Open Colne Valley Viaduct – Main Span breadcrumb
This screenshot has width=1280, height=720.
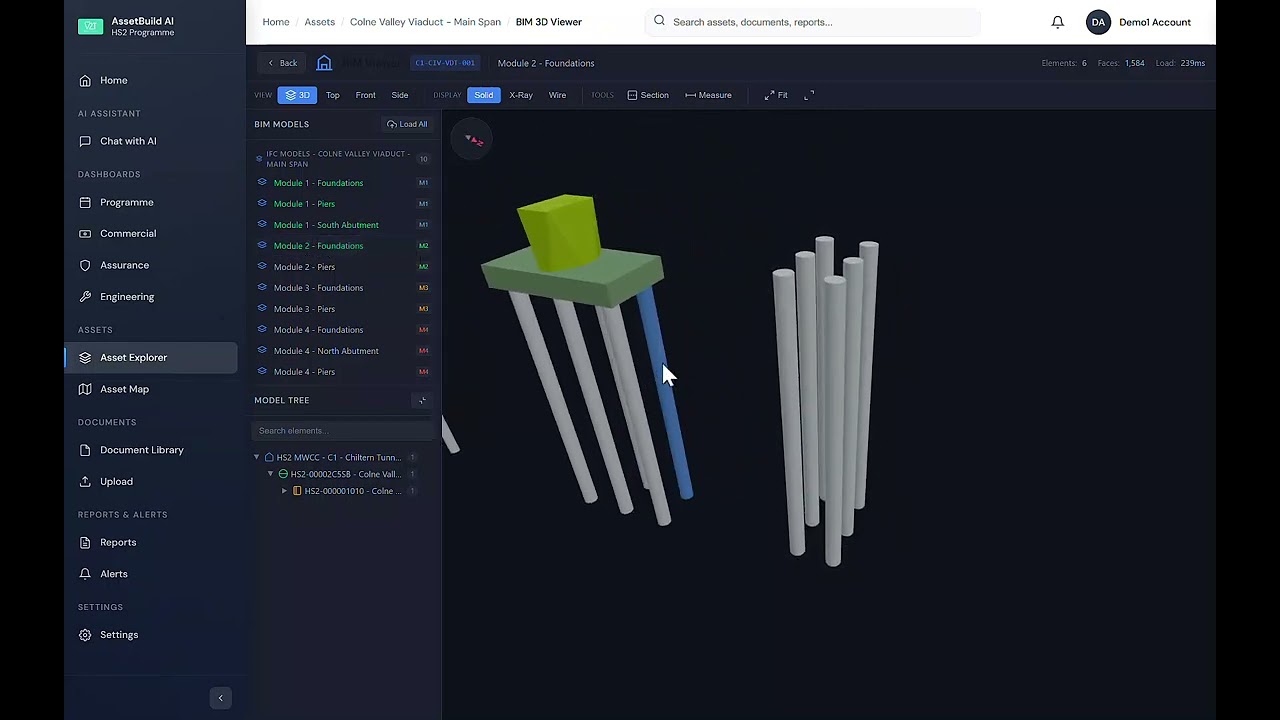(425, 22)
